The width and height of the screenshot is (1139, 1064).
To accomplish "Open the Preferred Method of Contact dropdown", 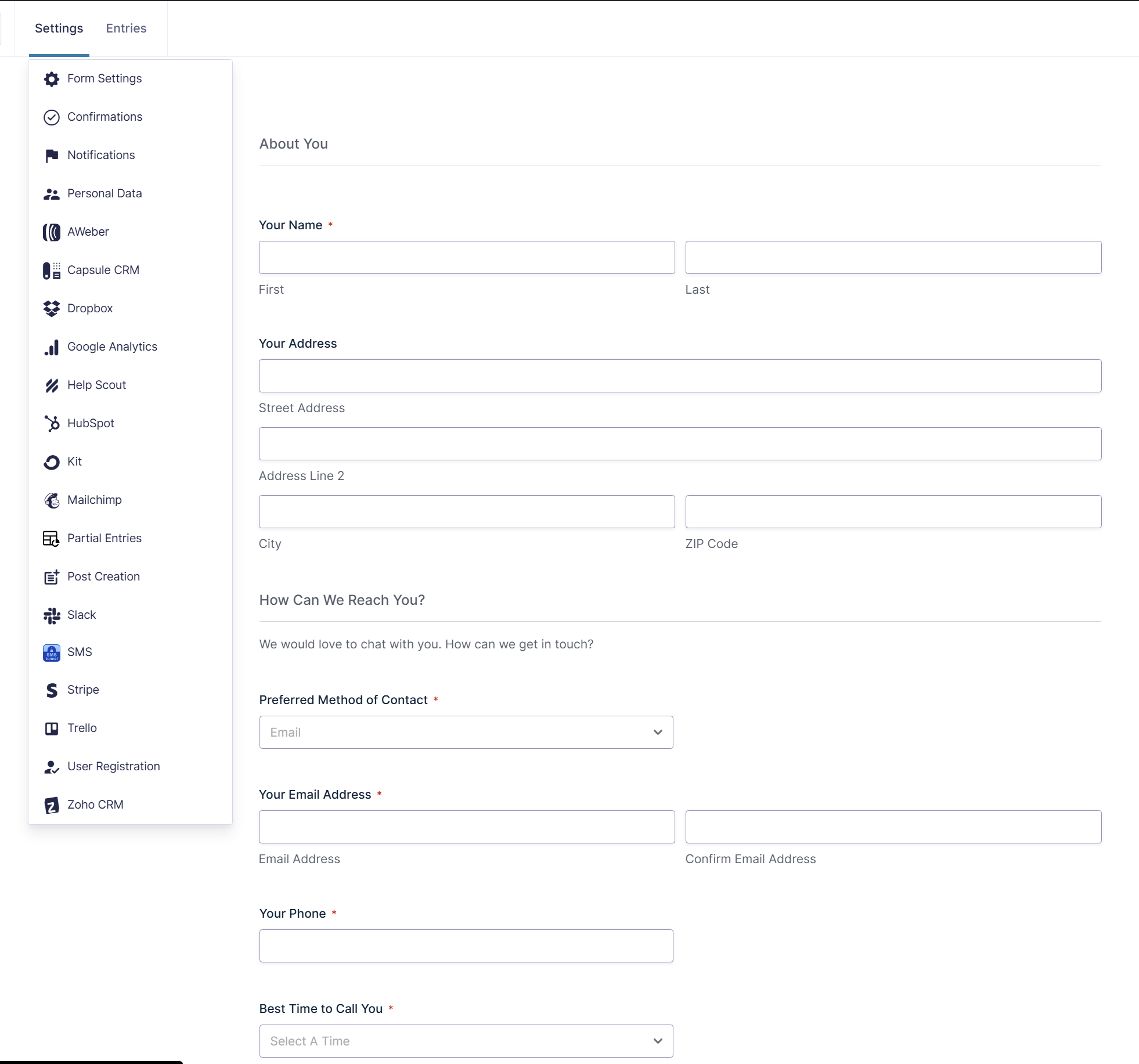I will coord(466,732).
